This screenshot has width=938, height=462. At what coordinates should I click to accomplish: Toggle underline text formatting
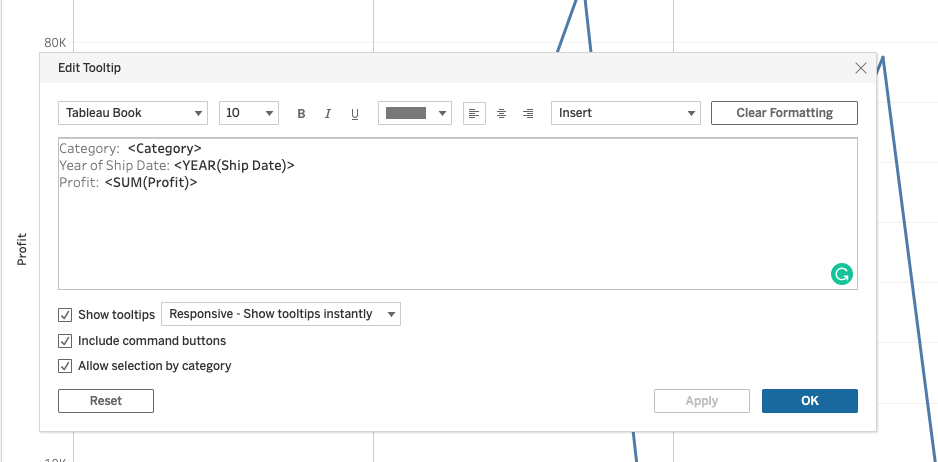click(x=355, y=113)
